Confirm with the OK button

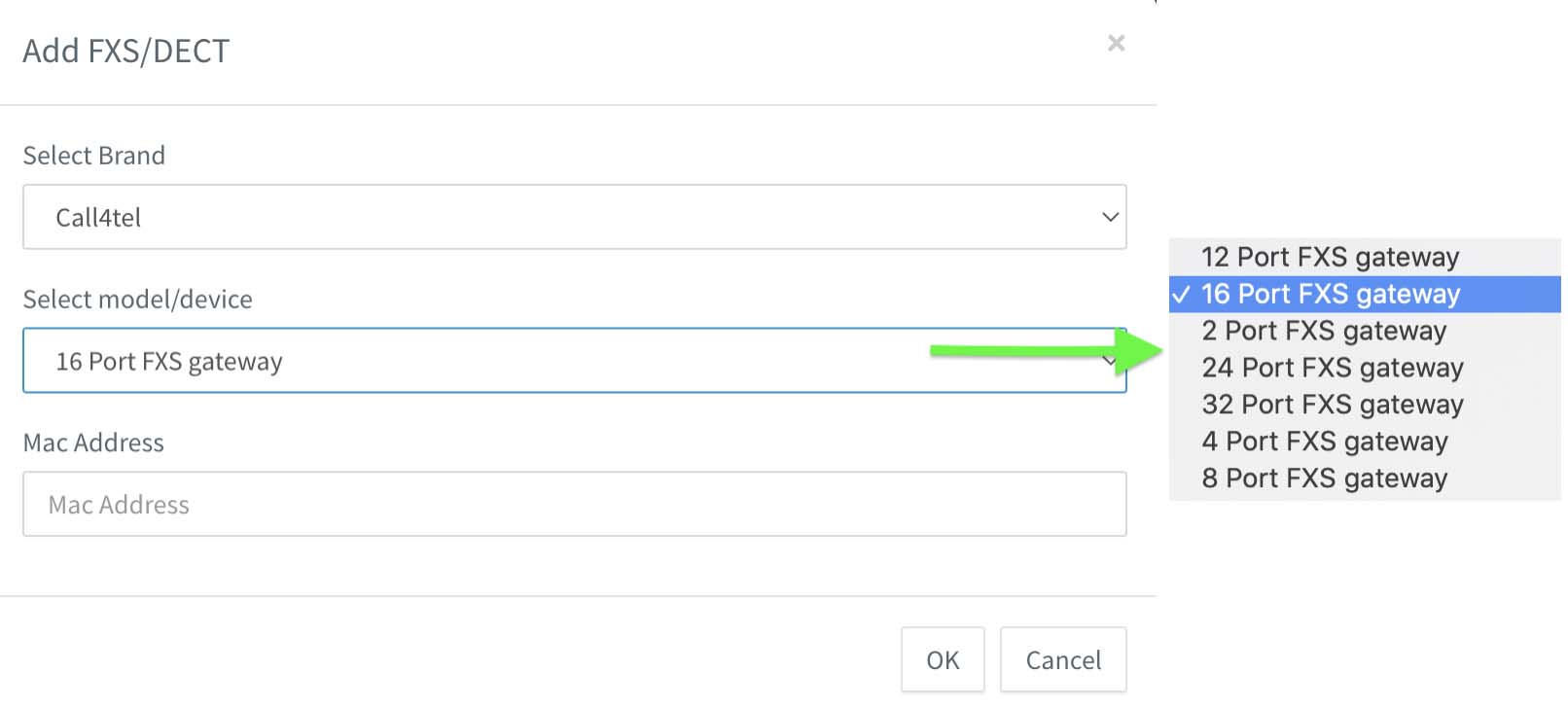943,659
